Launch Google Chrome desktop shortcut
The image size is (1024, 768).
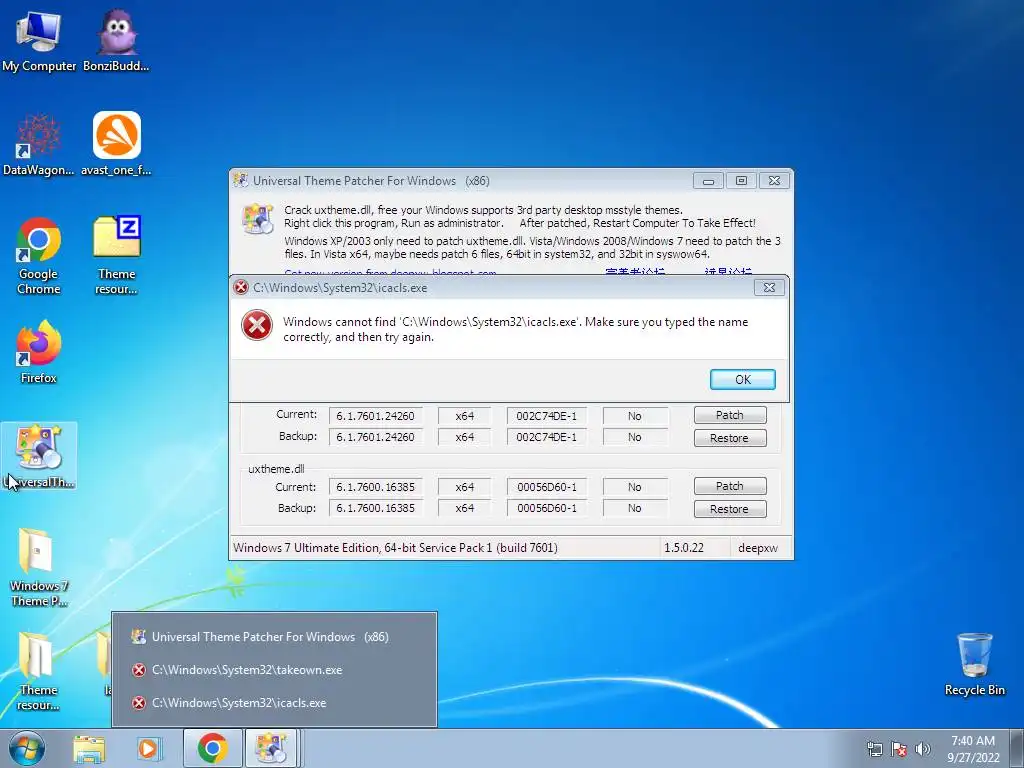click(x=39, y=256)
